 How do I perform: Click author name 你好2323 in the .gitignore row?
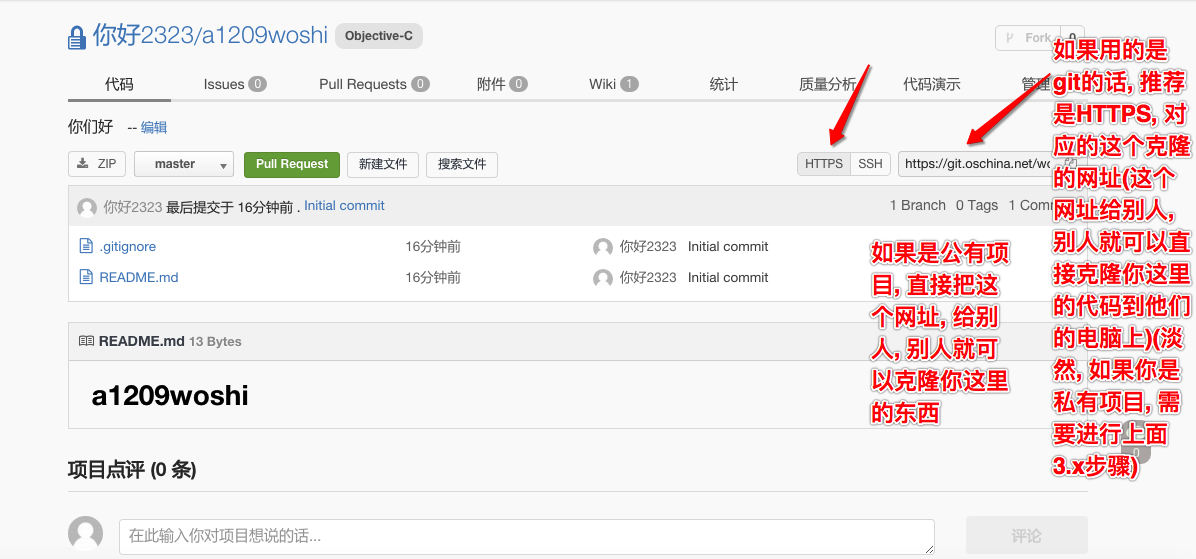point(648,246)
